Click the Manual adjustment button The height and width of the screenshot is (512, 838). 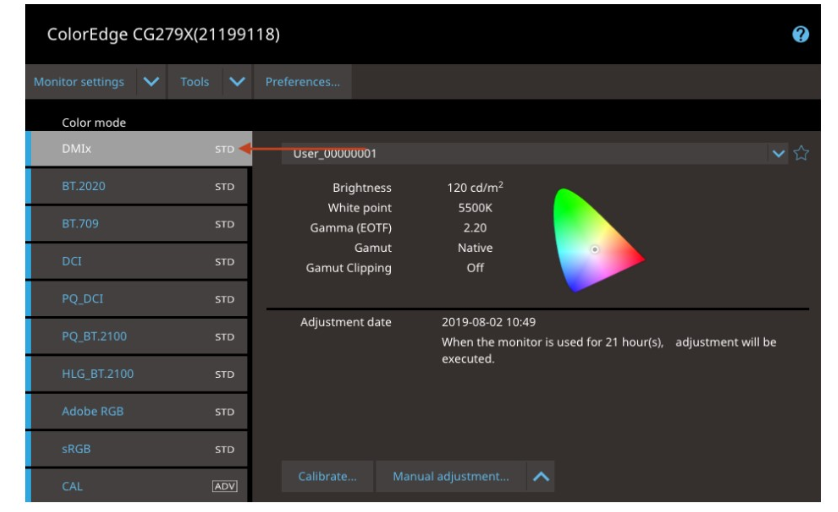coord(451,476)
